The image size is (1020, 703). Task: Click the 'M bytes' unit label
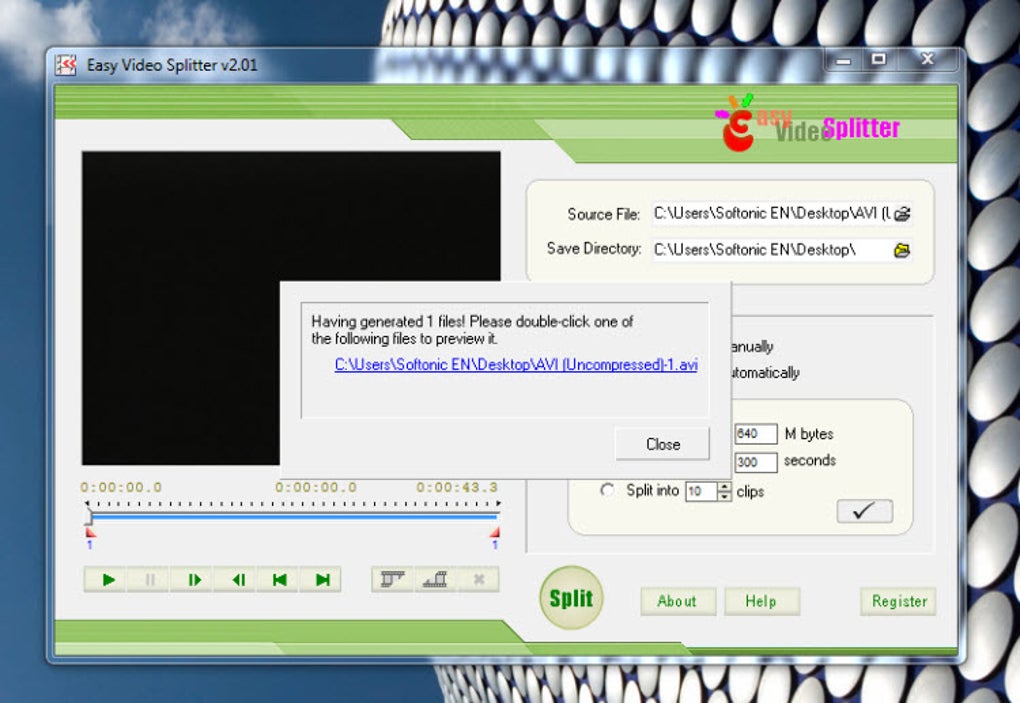(x=809, y=434)
